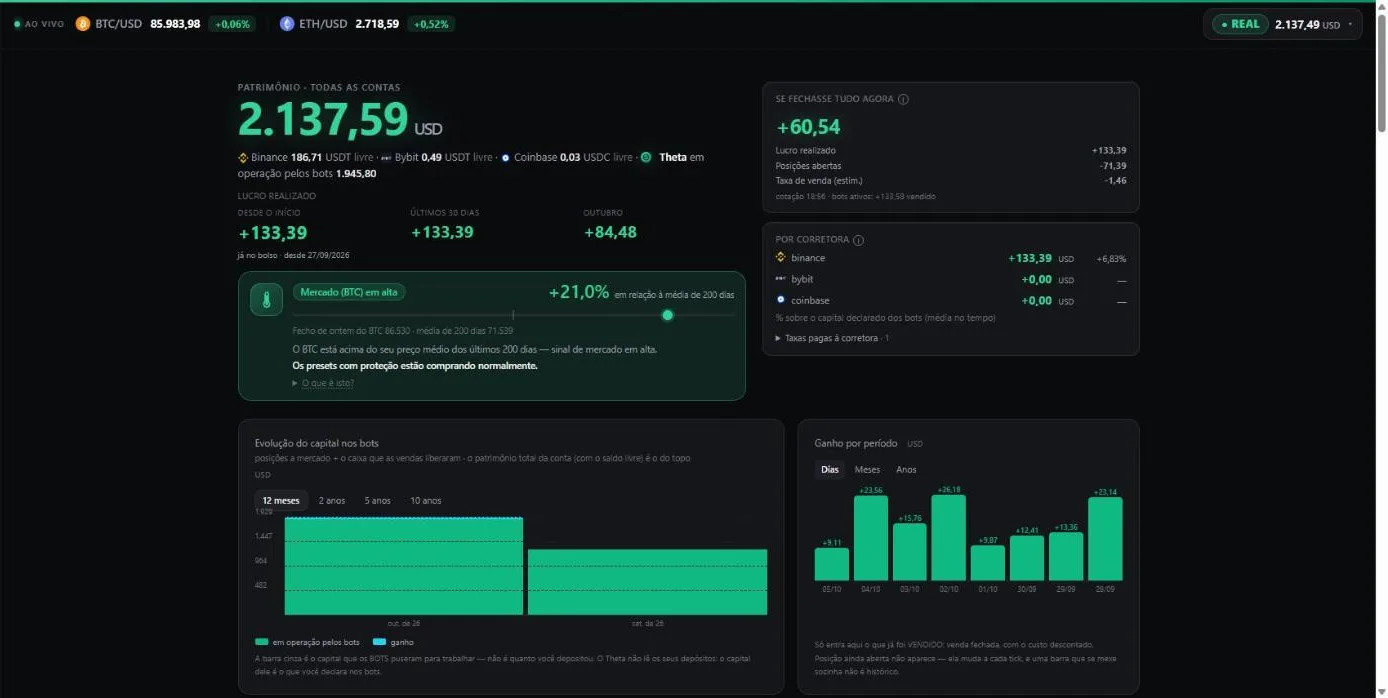The width and height of the screenshot is (1388, 698).
Task: Click the +0,06% BTC change badge
Action: point(232,24)
